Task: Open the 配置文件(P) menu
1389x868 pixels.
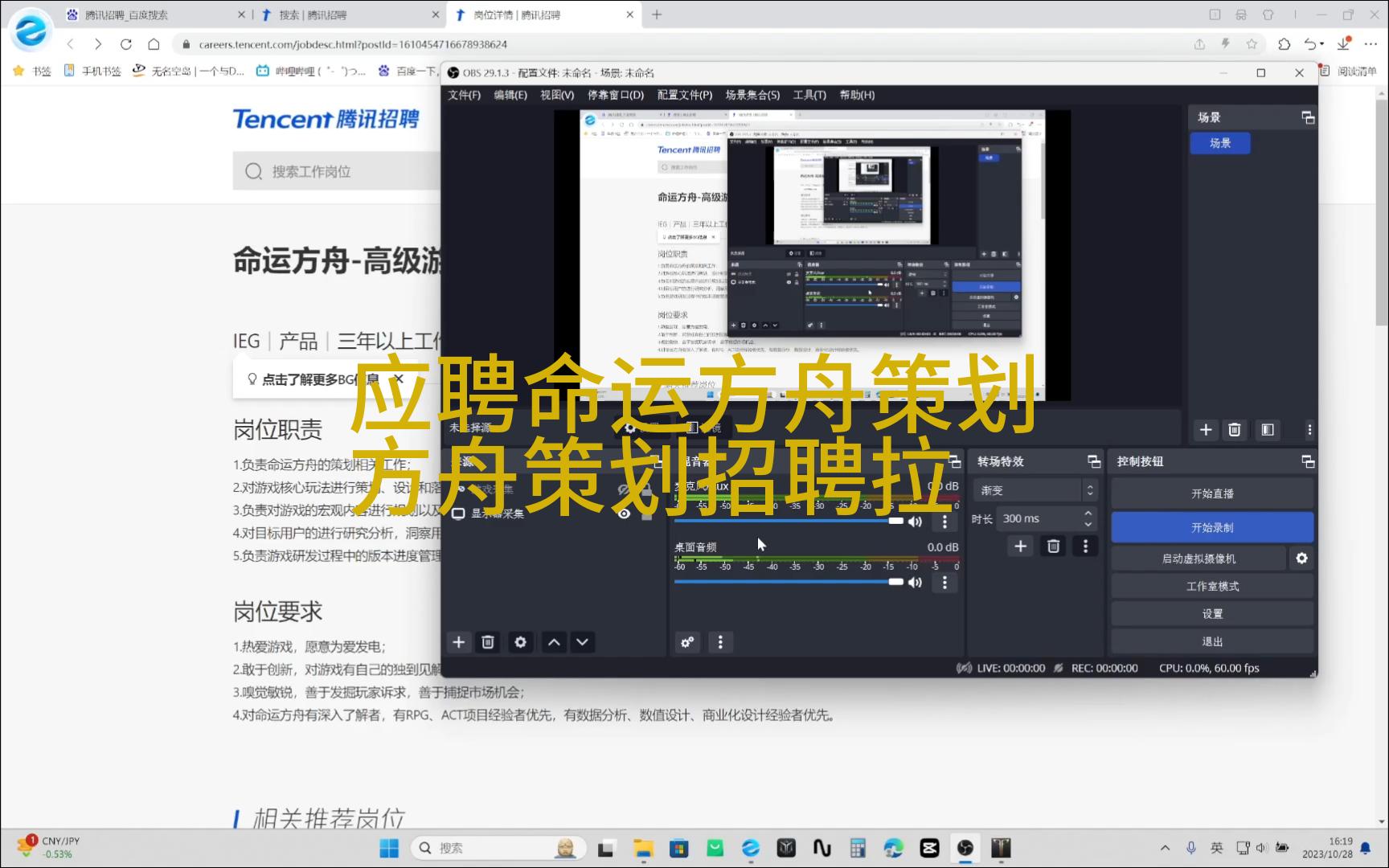Action: click(685, 95)
